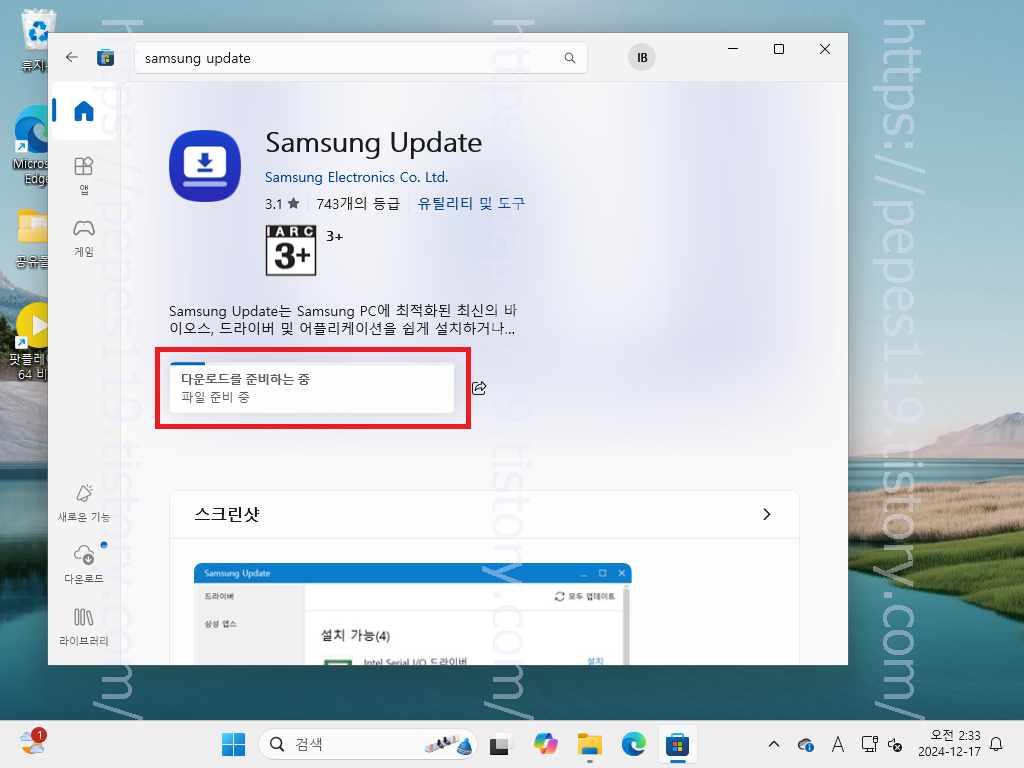
Task: Open the 유틸리티 및 도구 category link
Action: [x=471, y=203]
